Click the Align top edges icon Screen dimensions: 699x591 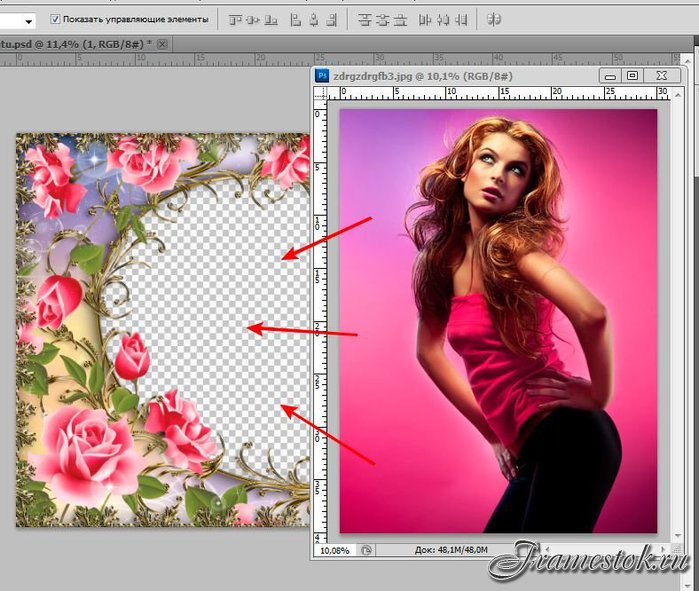coord(236,19)
